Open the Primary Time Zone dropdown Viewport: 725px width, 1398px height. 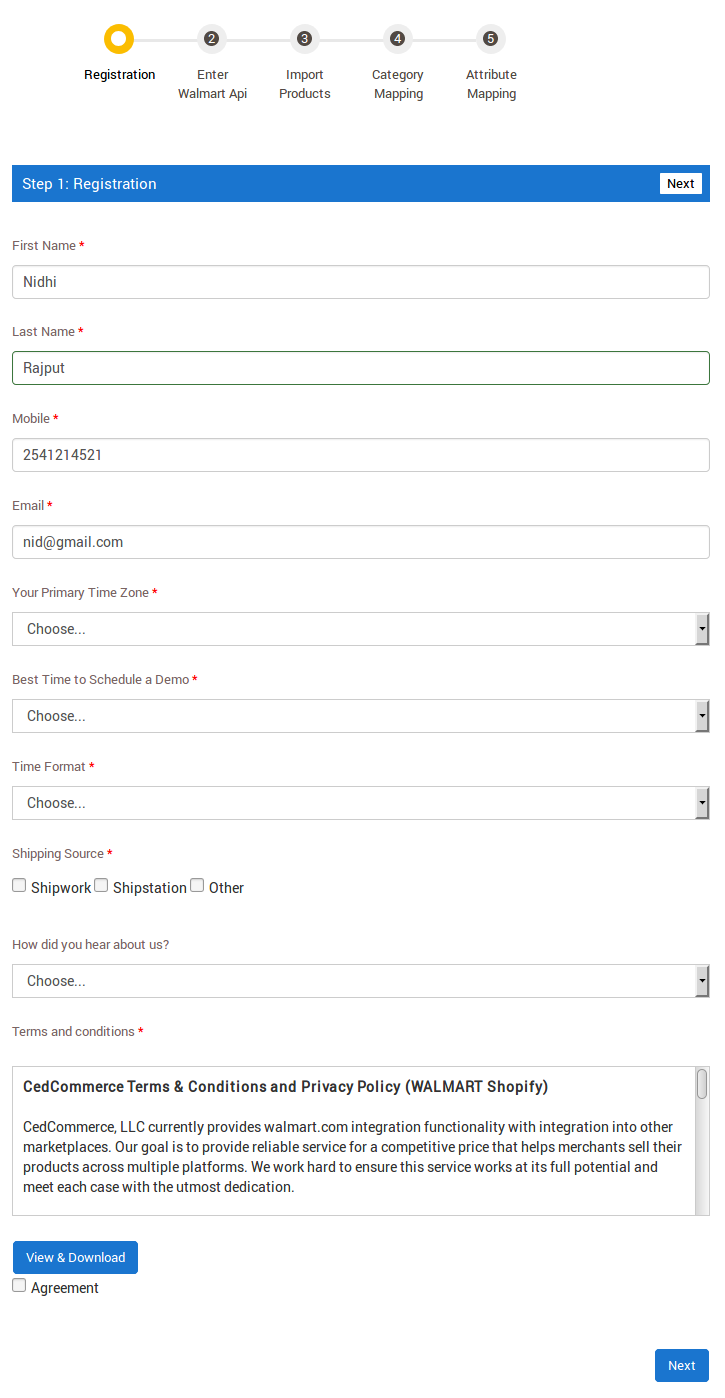[361, 629]
